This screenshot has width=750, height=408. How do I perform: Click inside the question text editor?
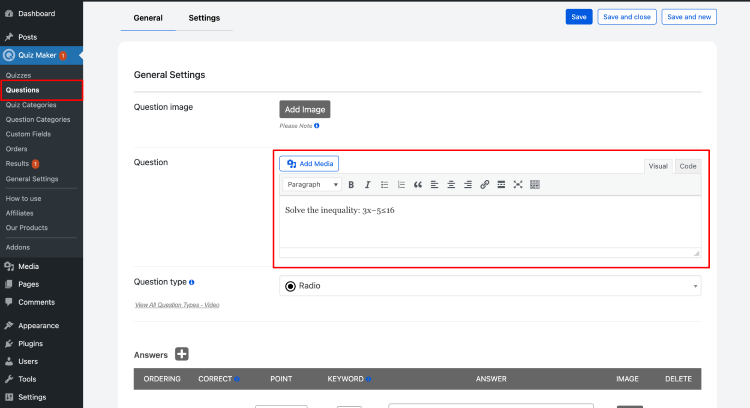490,221
